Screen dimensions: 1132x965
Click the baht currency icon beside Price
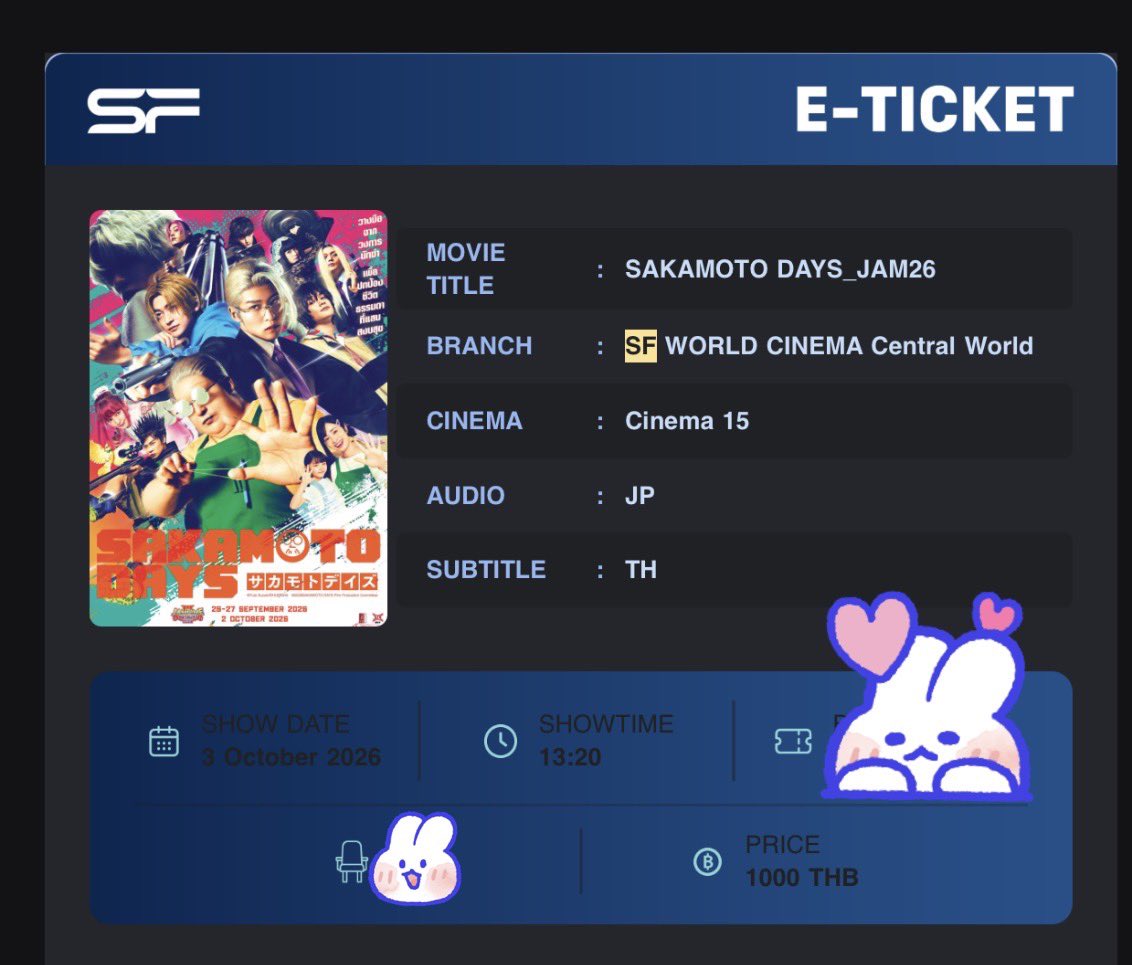point(708,861)
